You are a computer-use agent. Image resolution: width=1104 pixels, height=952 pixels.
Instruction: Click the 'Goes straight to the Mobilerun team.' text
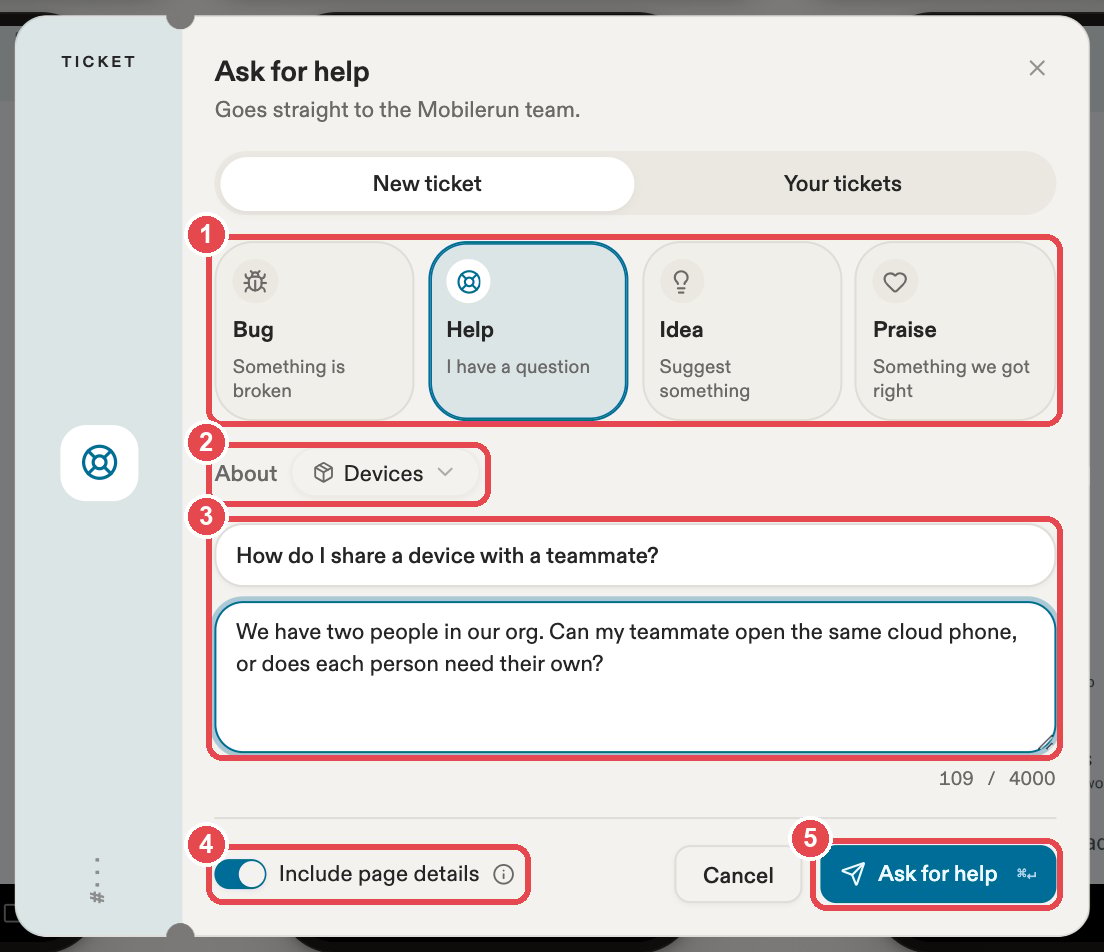[x=397, y=110]
